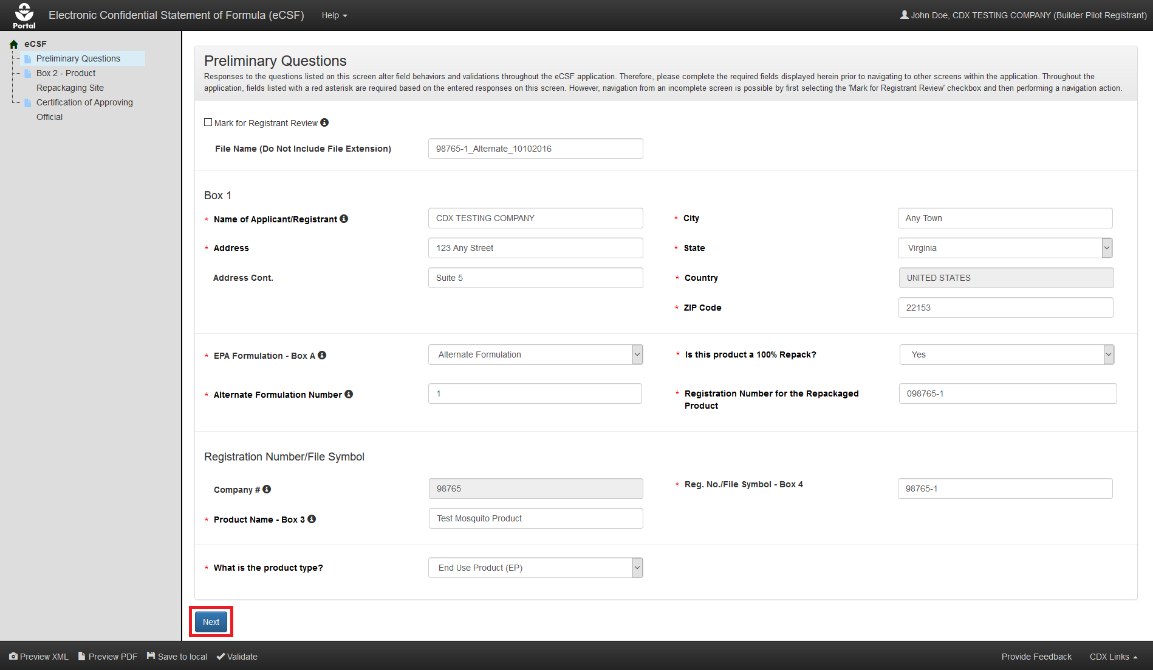The image size is (1153, 670).
Task: Click Save to local text link
Action: coord(182,657)
